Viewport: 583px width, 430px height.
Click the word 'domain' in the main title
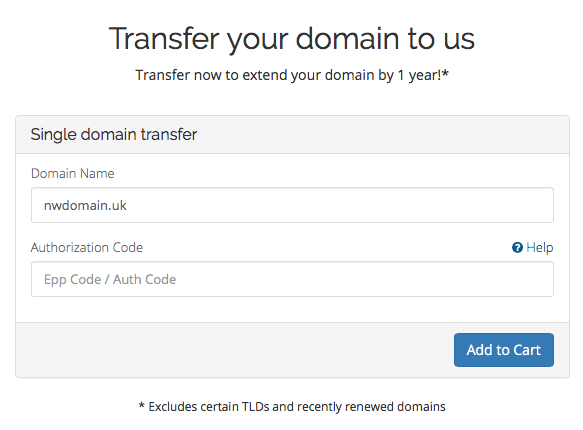click(347, 39)
